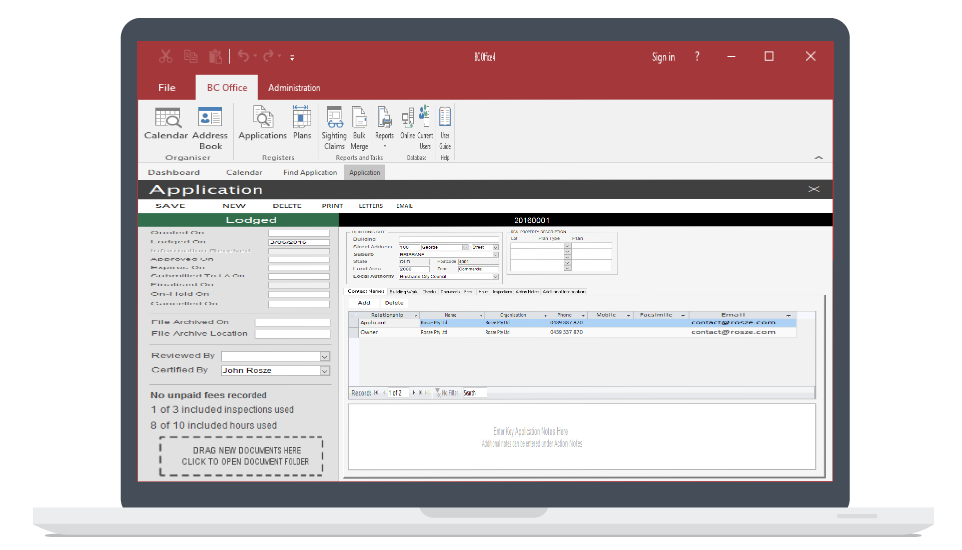
Task: Click the File Archive Location field
Action: pos(292,334)
